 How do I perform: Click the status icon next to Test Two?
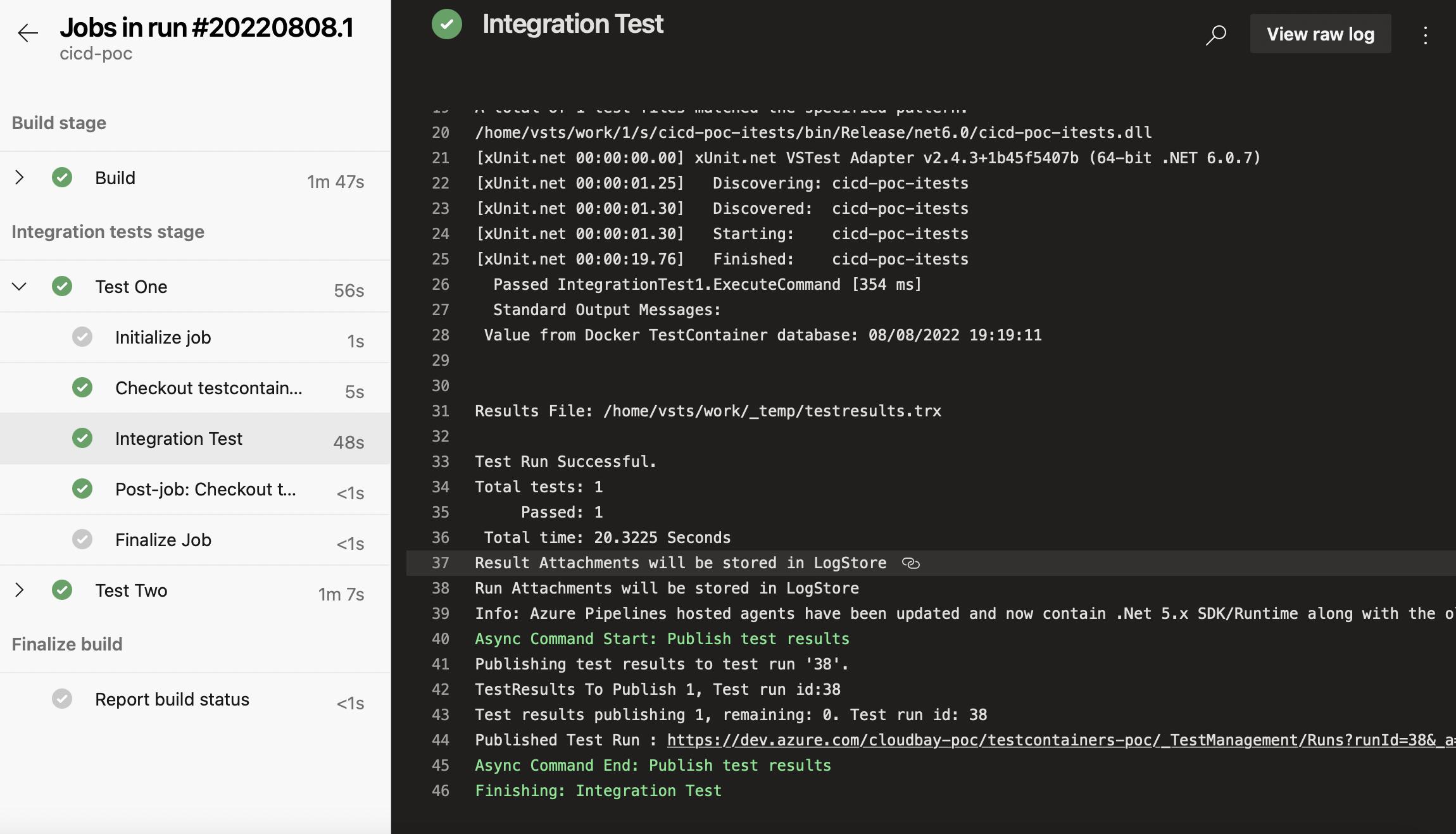61,590
